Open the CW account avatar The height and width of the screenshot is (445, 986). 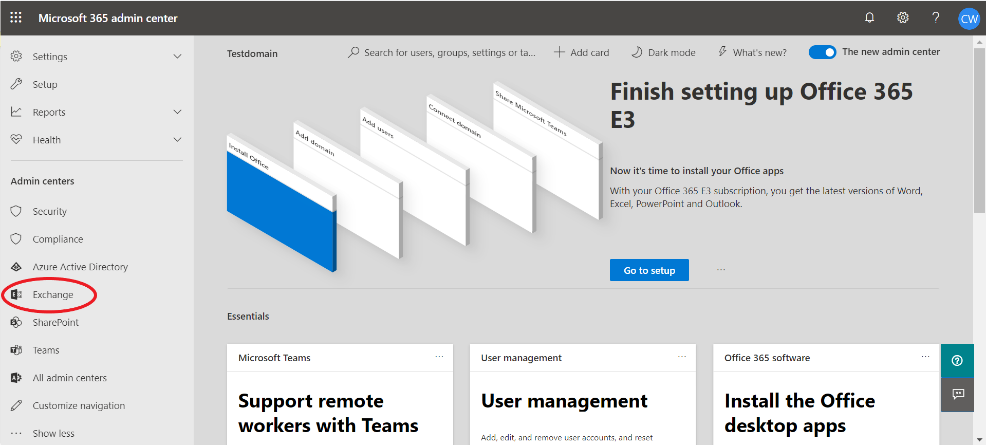pos(968,18)
